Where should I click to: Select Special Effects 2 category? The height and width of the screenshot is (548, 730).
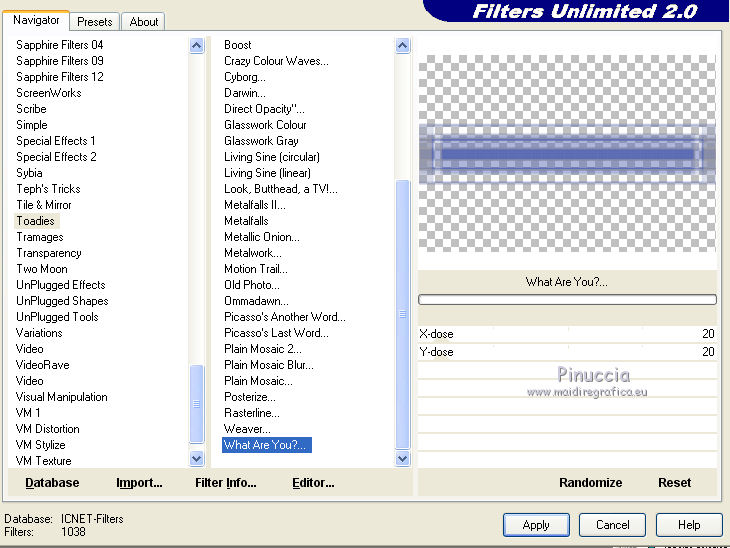56,157
